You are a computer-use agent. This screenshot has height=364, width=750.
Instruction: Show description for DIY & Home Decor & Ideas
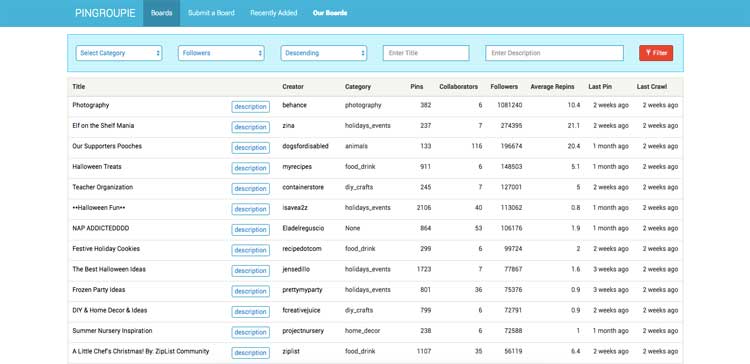click(x=251, y=312)
